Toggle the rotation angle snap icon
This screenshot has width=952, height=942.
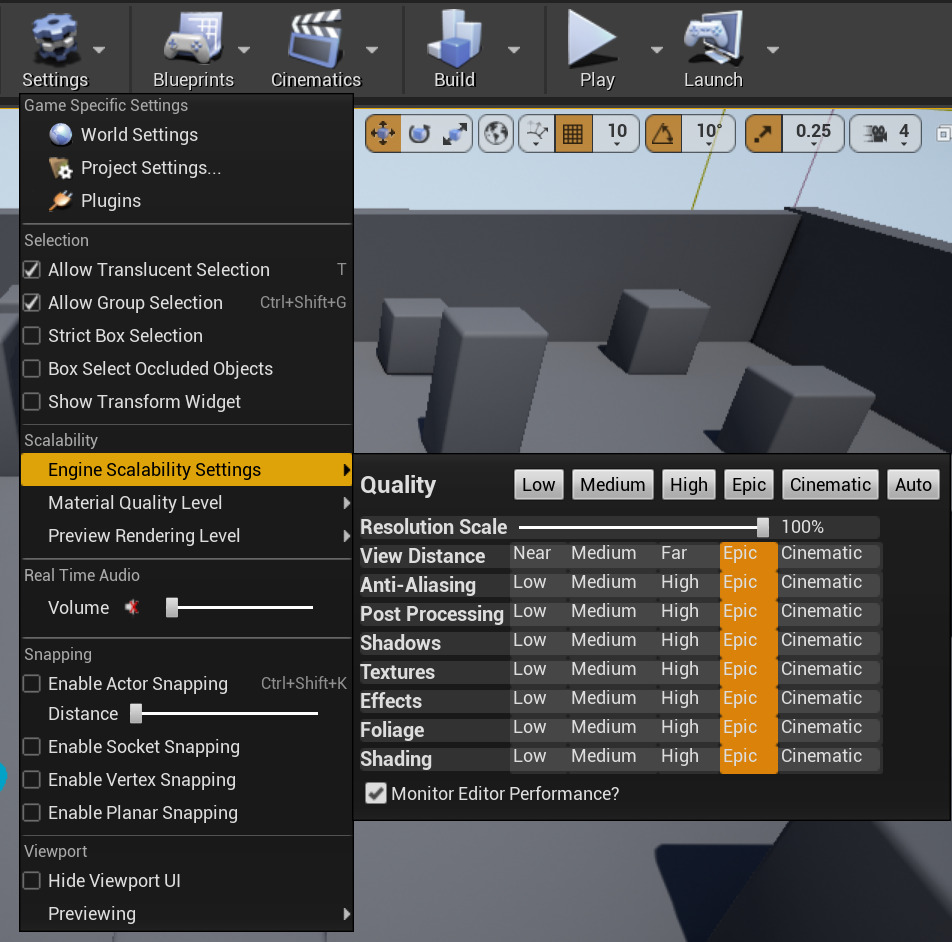pyautogui.click(x=662, y=132)
